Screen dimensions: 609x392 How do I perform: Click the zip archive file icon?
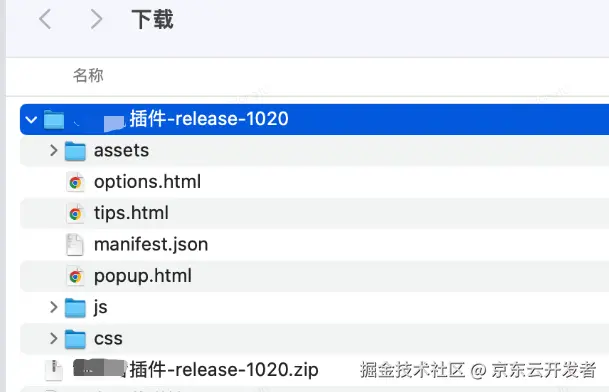pyautogui.click(x=54, y=370)
